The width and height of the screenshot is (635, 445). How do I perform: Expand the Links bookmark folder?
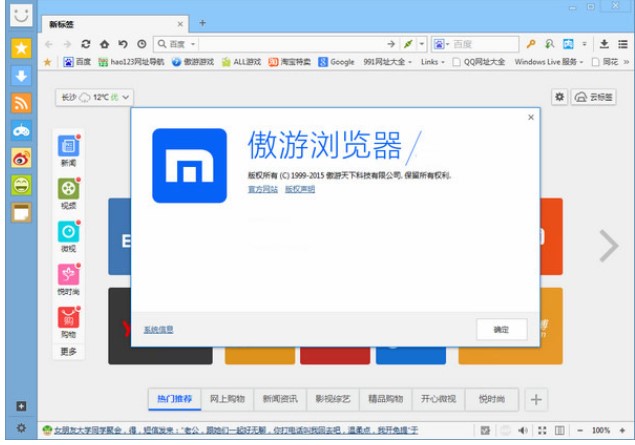click(433, 62)
